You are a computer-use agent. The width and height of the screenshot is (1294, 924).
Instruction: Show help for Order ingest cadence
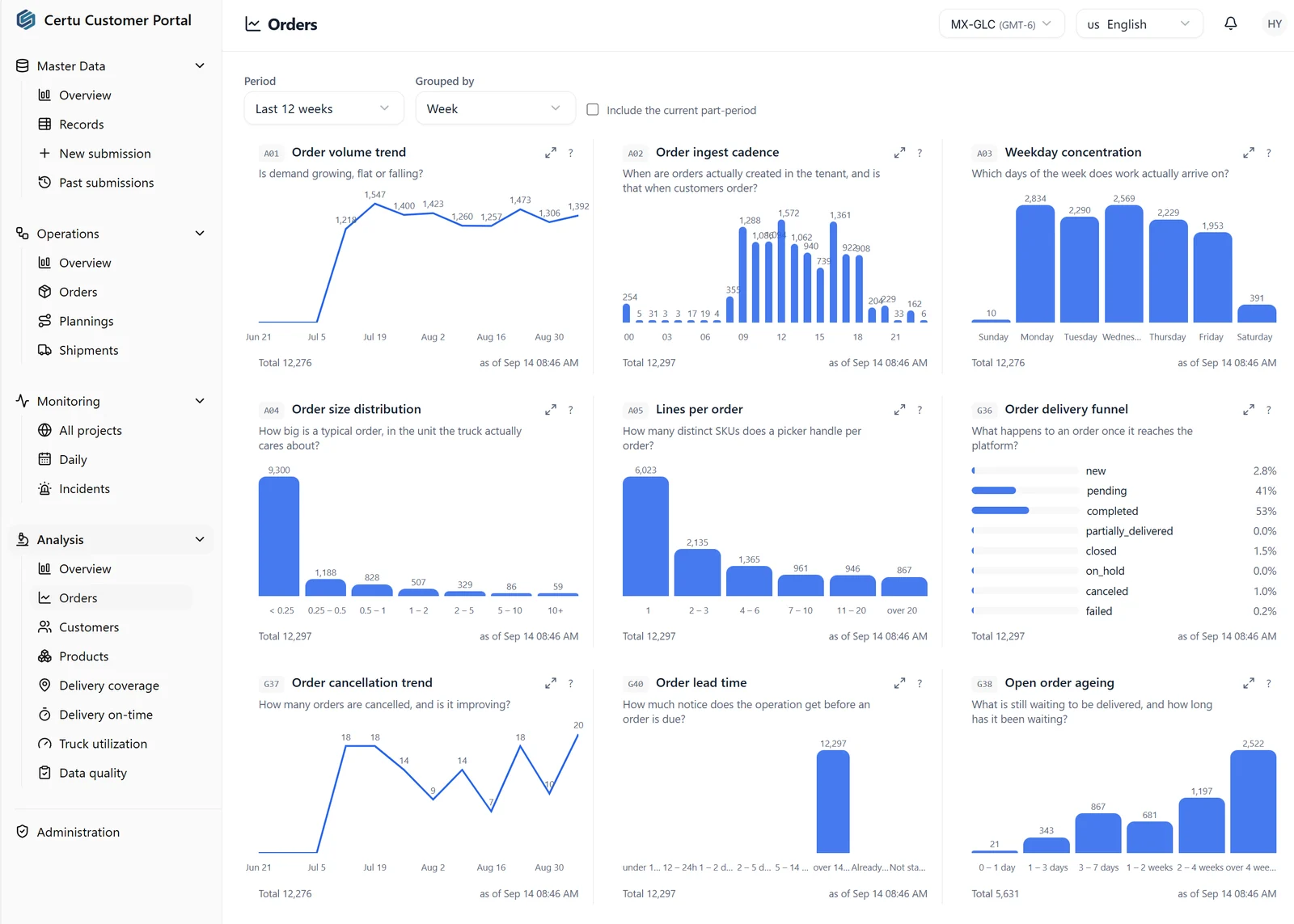[x=920, y=153]
